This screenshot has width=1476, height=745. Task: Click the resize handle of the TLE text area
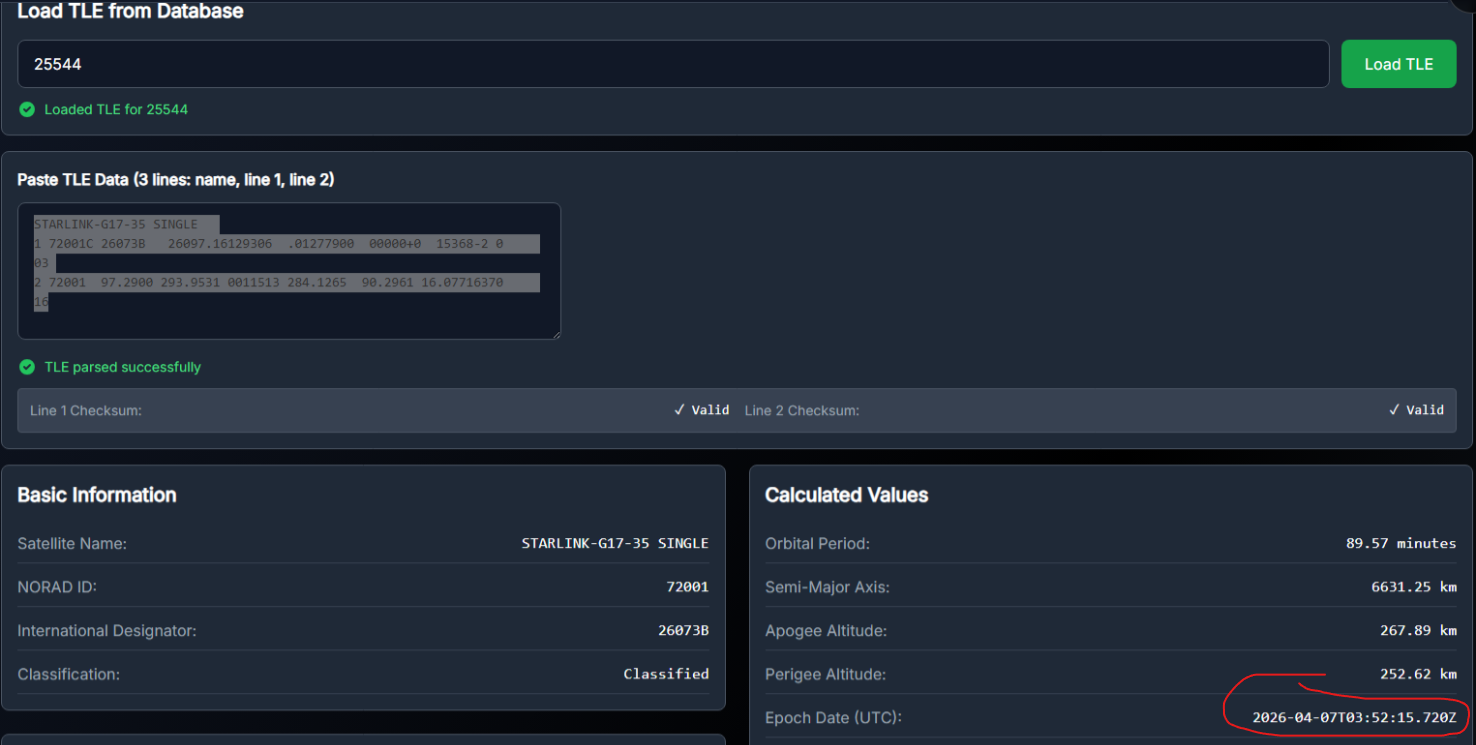[555, 334]
